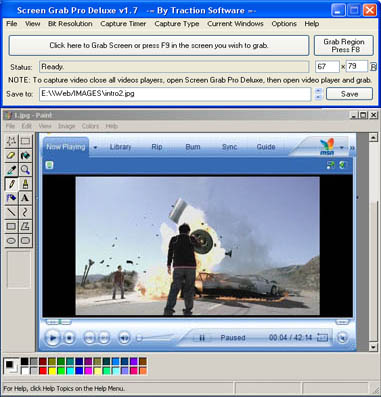This screenshot has height=397, width=381.
Task: Select the Free-Form Select tool in Paint
Action: 11,141
